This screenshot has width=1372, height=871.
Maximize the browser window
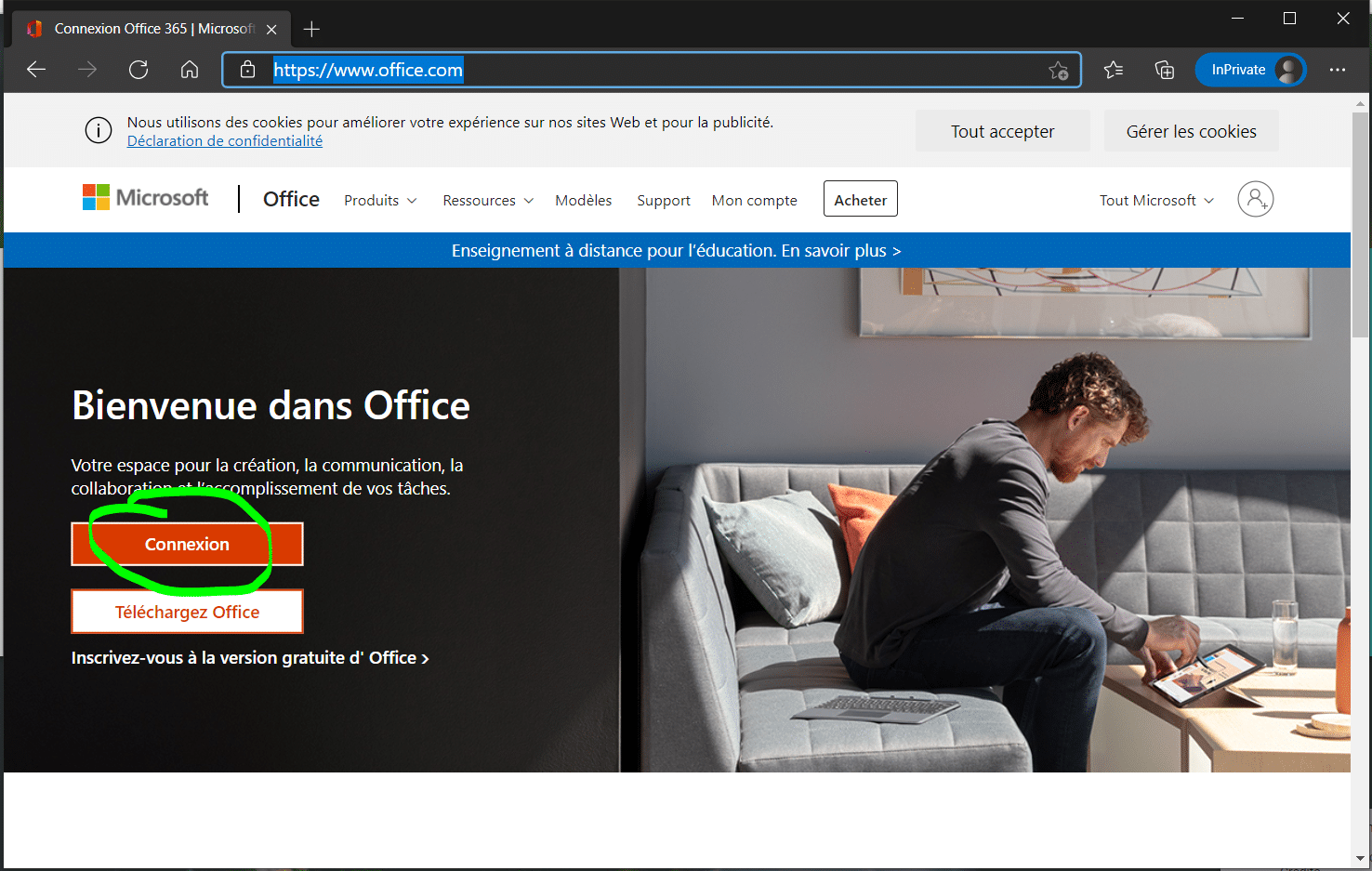(1289, 19)
